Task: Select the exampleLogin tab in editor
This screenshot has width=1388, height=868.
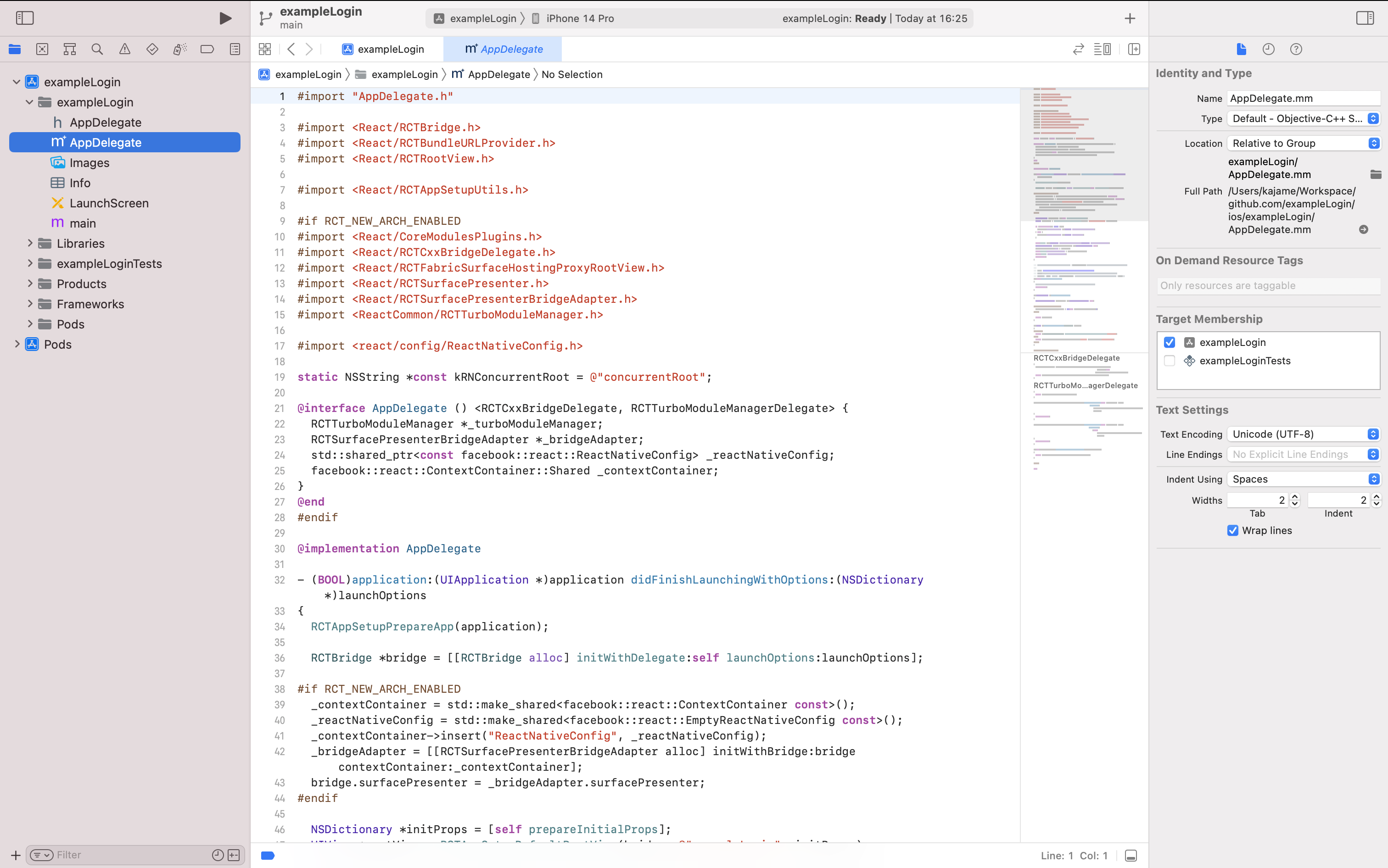Action: (x=383, y=48)
